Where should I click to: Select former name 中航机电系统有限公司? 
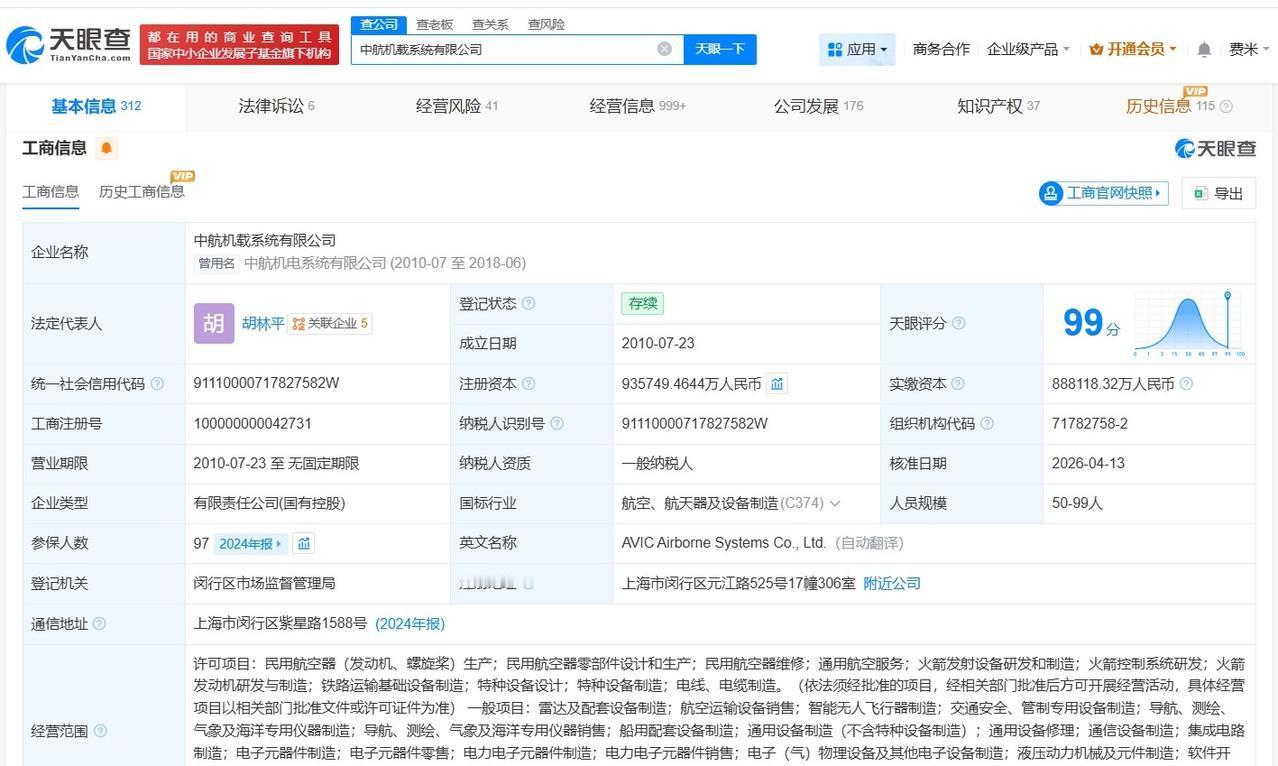coord(315,263)
